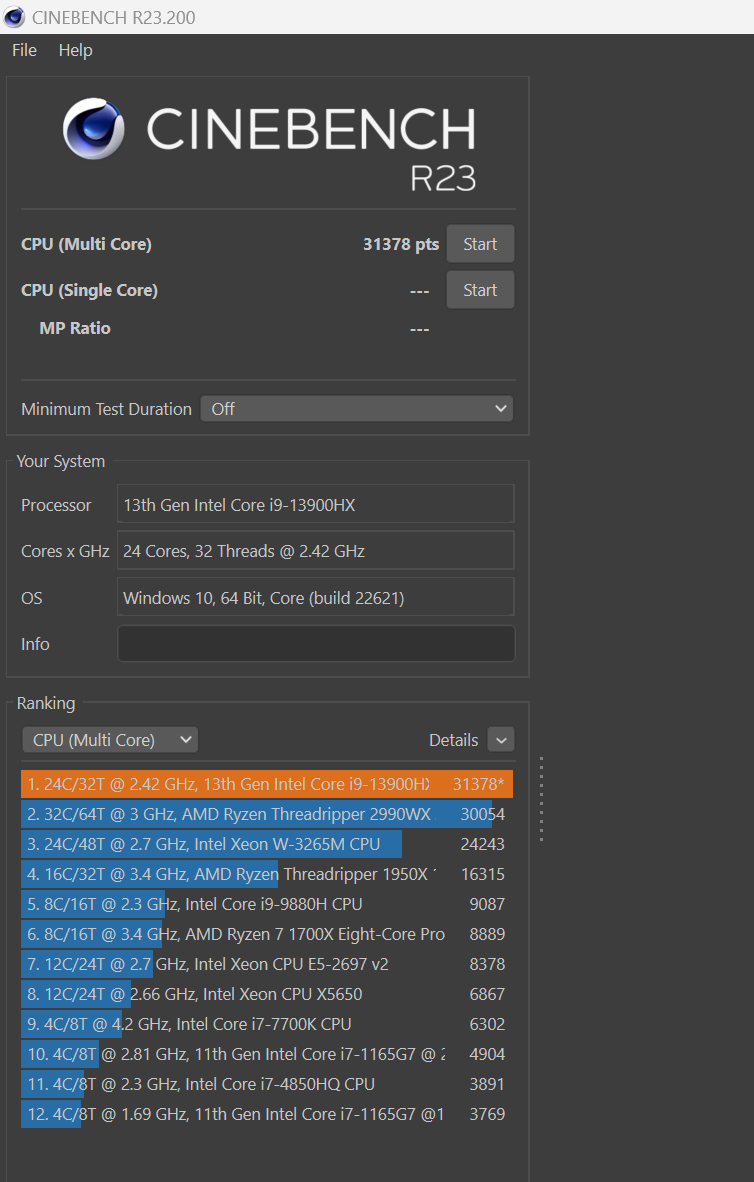
Task: Click the CPU (Multi Core) label
Action: 86,244
